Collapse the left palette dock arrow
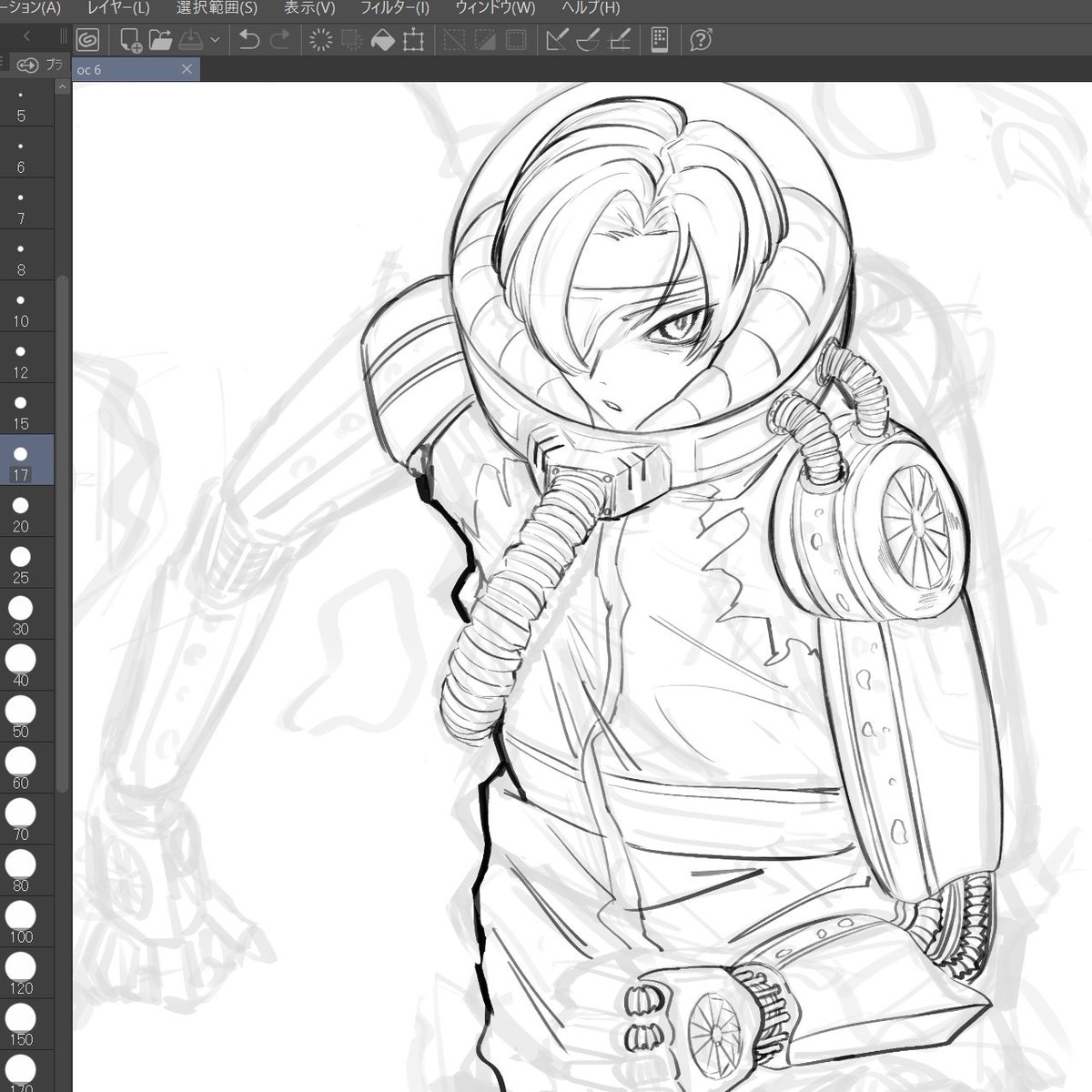The width and height of the screenshot is (1092, 1092). 27,35
